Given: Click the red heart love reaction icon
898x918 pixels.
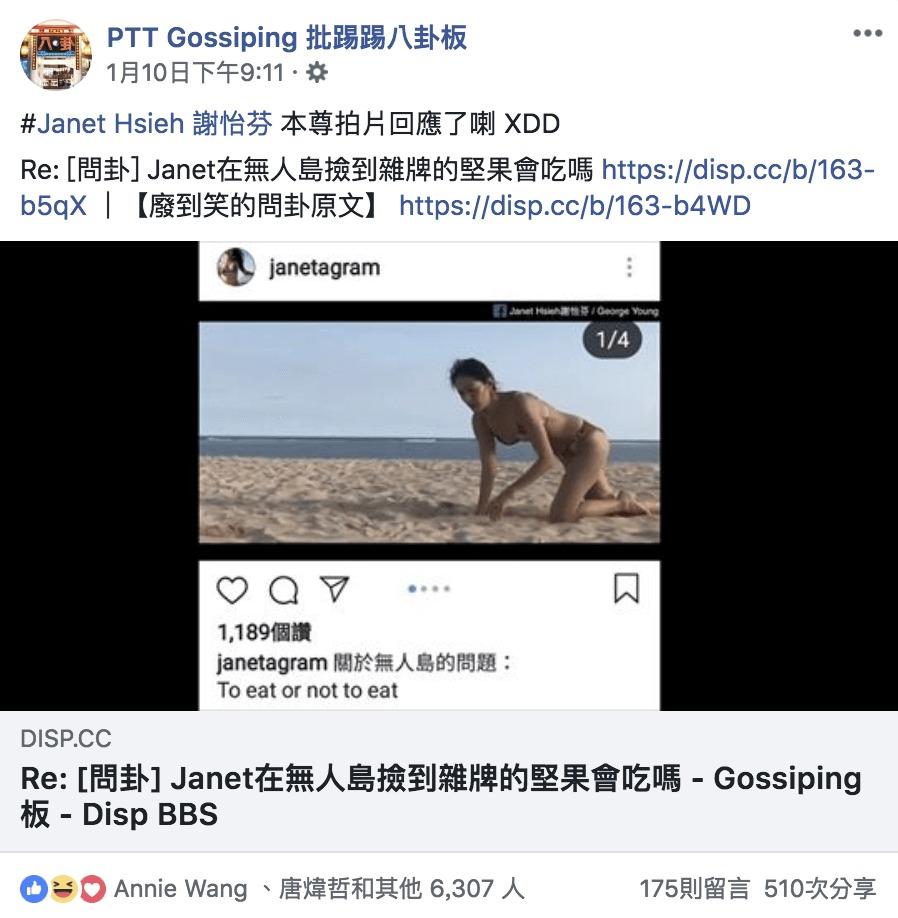Looking at the screenshot, I should [92, 889].
